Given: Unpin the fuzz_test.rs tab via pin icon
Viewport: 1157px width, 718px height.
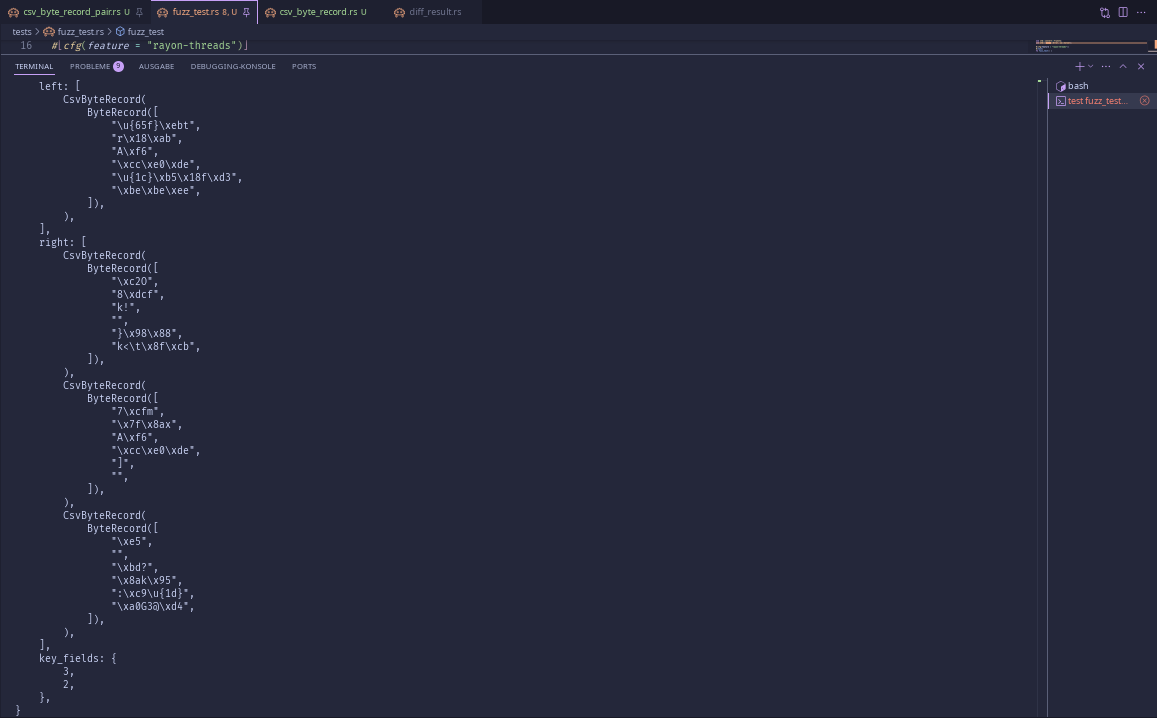Looking at the screenshot, I should [x=246, y=13].
